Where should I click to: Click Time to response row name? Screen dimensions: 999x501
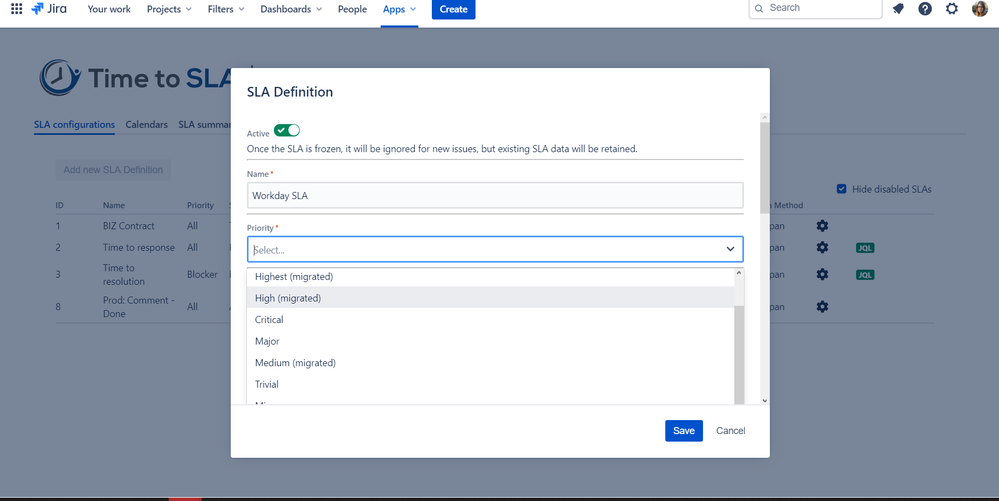pos(139,247)
